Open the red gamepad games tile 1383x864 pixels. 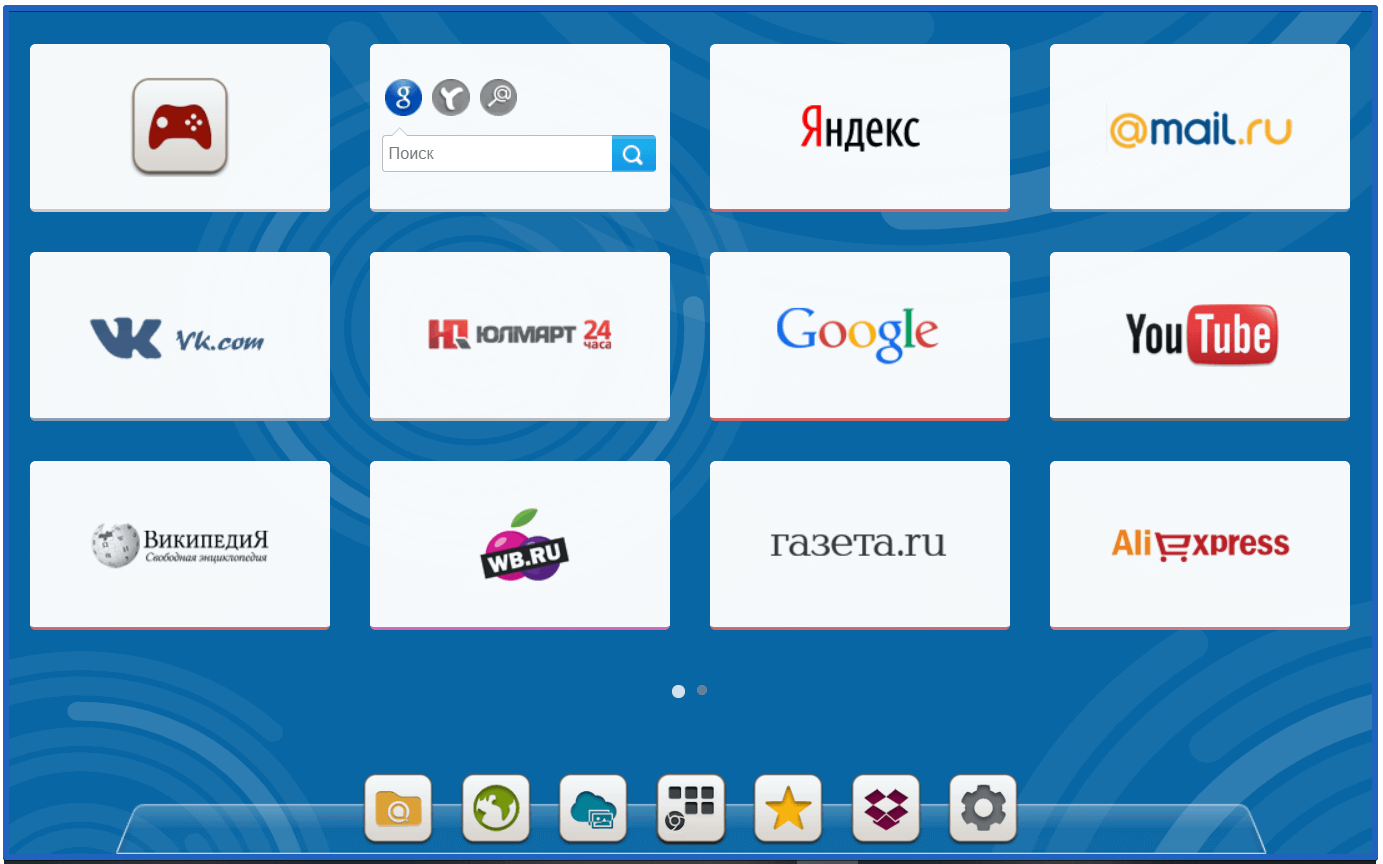180,127
